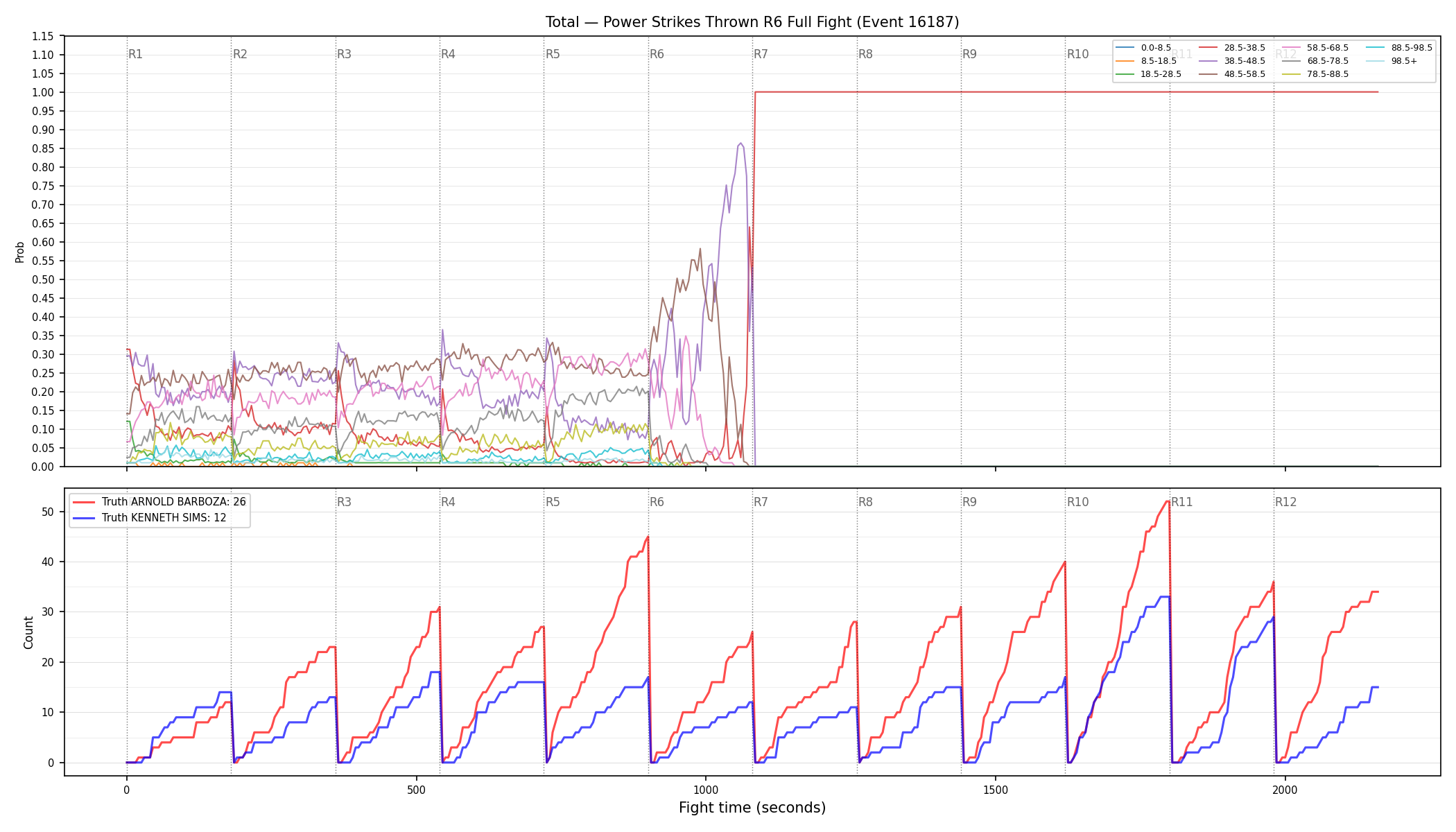Click the R5 round label in top chart

click(553, 54)
